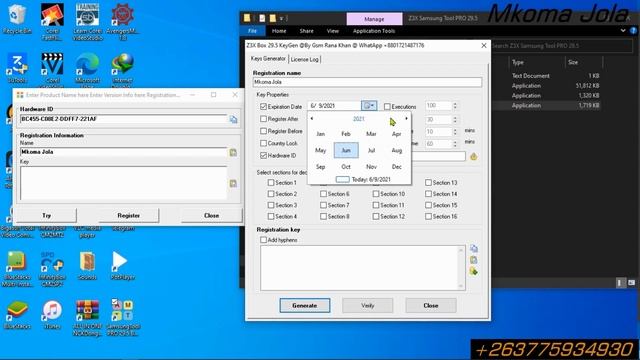640x360 pixels.
Task: Enable the Register Before checkbox
Action: click(x=263, y=131)
